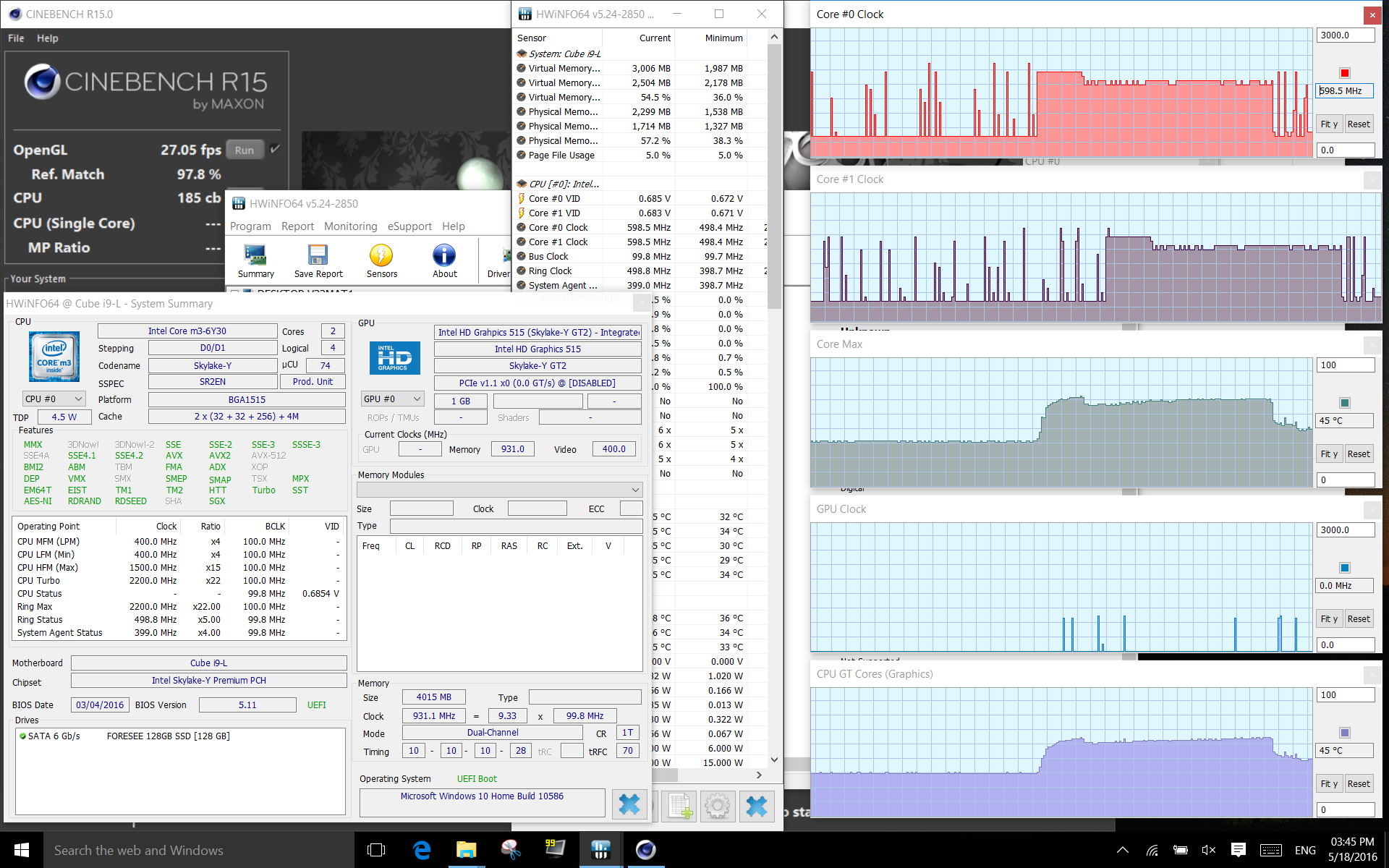Change red graph color in Core #0 Clock

click(1345, 73)
